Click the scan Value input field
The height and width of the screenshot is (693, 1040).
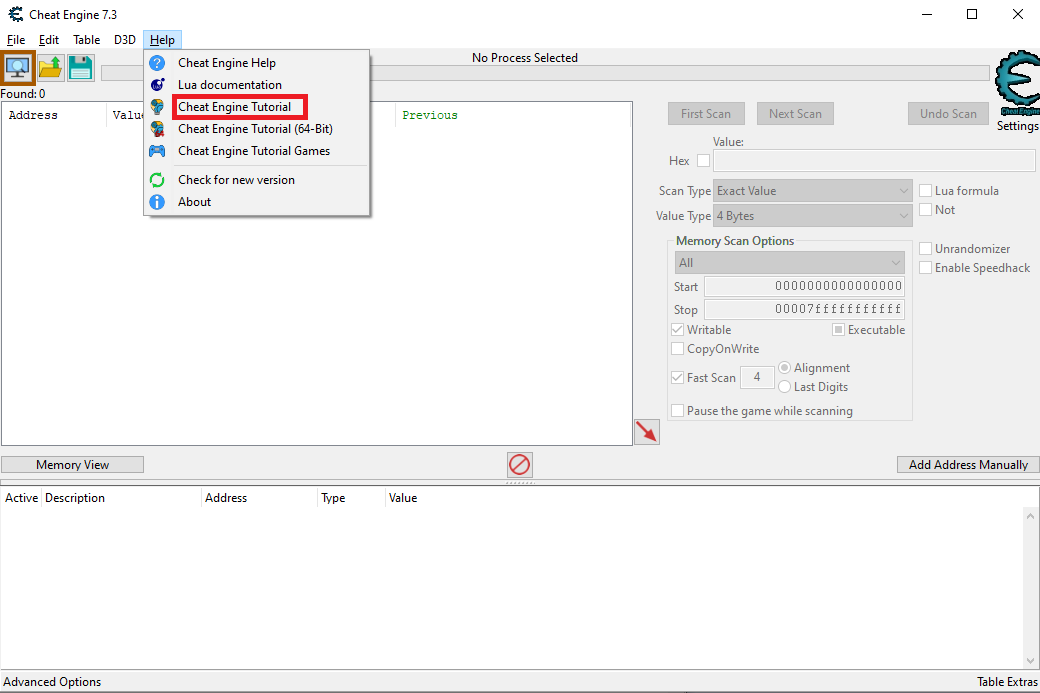[x=874, y=160]
